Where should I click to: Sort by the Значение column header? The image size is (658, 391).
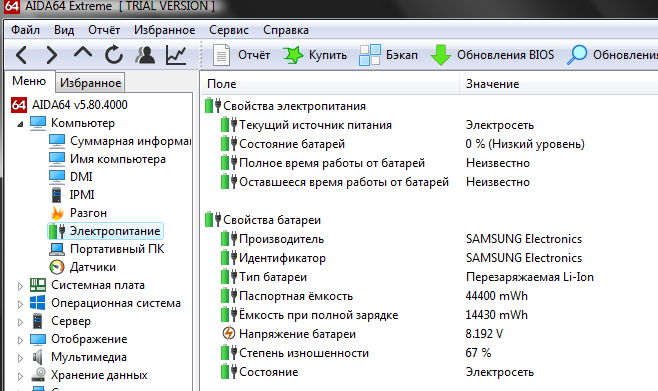[559, 84]
